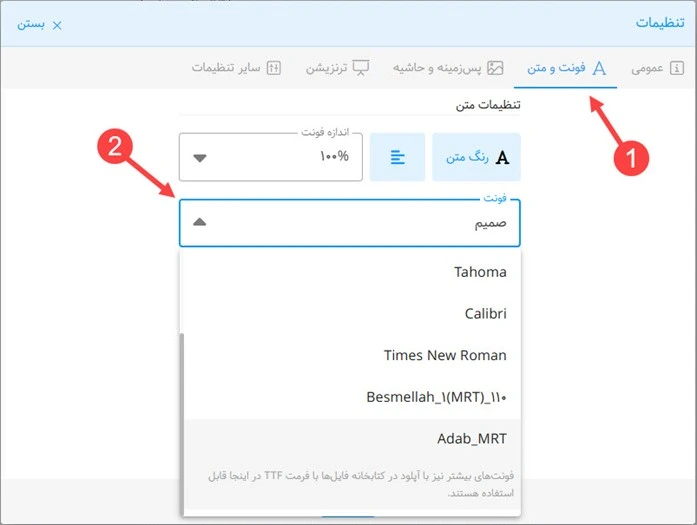Screen dimensions: 697x525
Task: Click the arrow in the font size box
Action: (200, 157)
